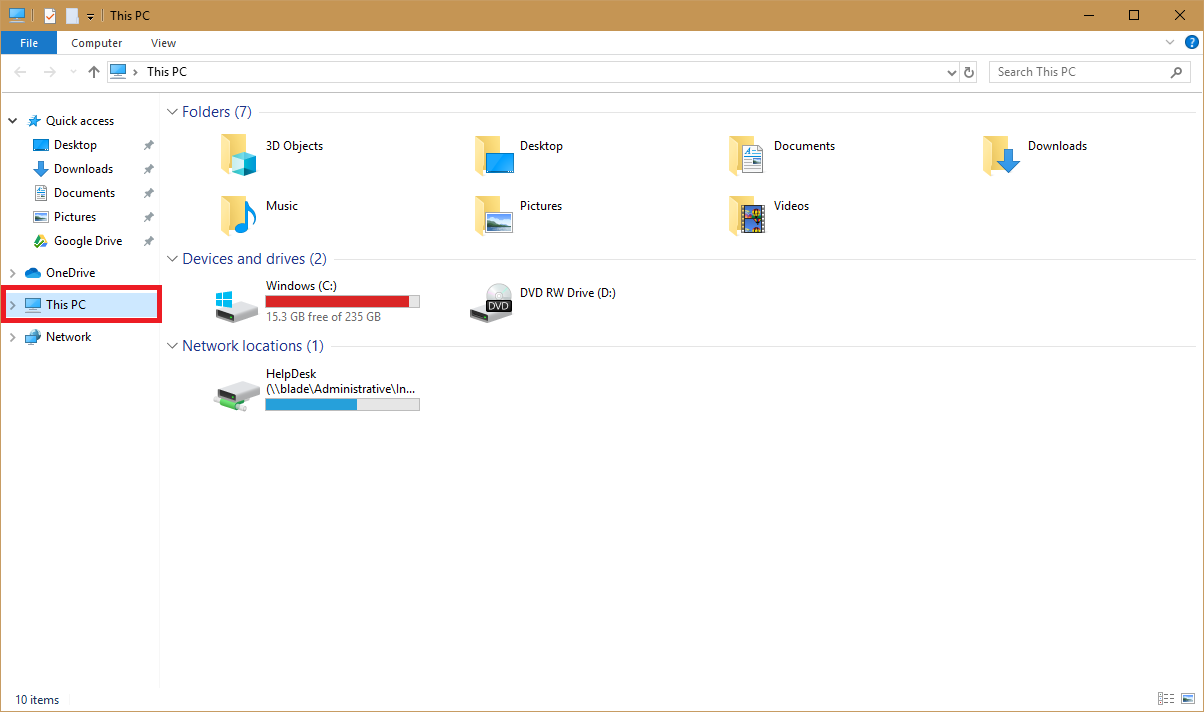This screenshot has height=712, width=1204.
Task: Collapse the Folders (7) group
Action: tap(172, 112)
